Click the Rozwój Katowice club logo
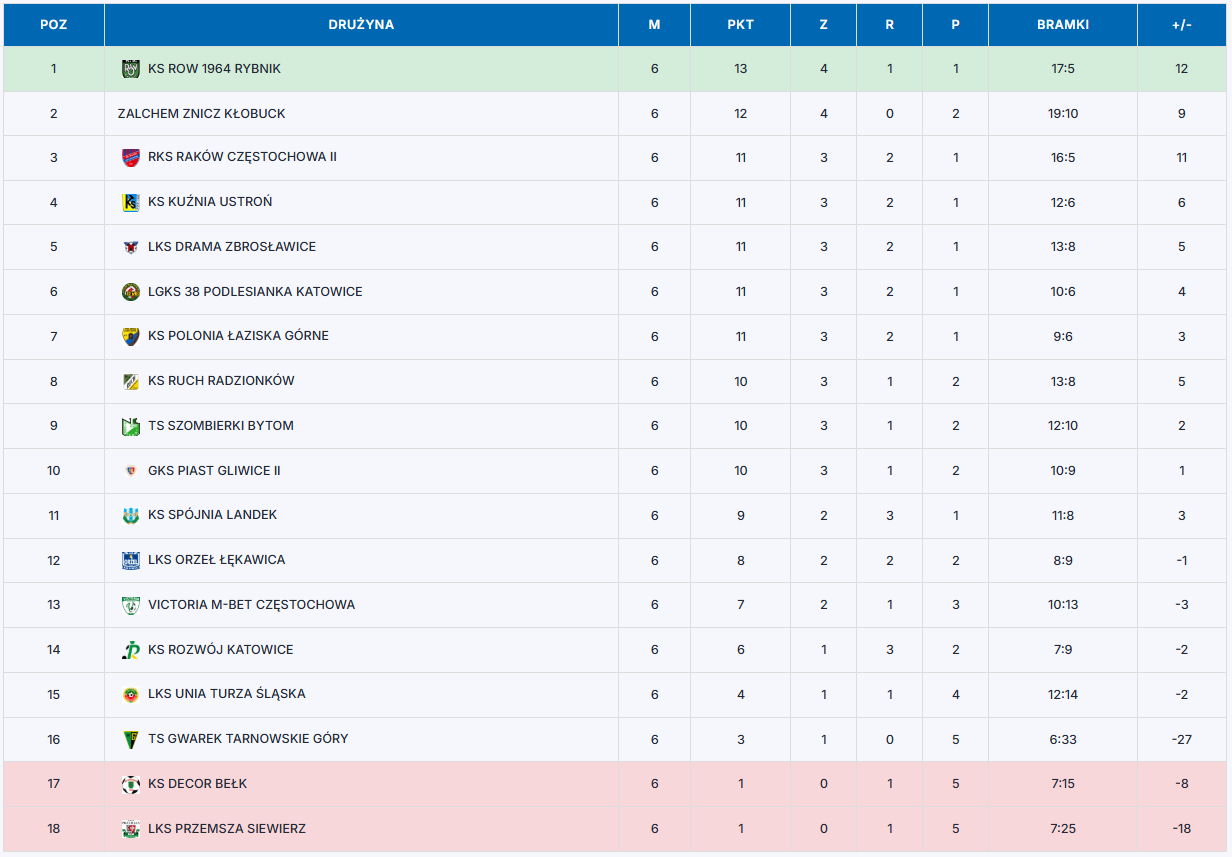The height and width of the screenshot is (857, 1232). click(x=130, y=650)
